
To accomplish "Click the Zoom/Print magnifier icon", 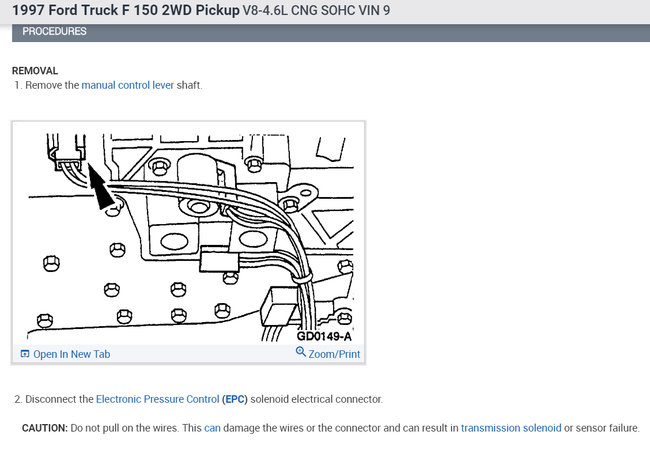I will coord(301,351).
